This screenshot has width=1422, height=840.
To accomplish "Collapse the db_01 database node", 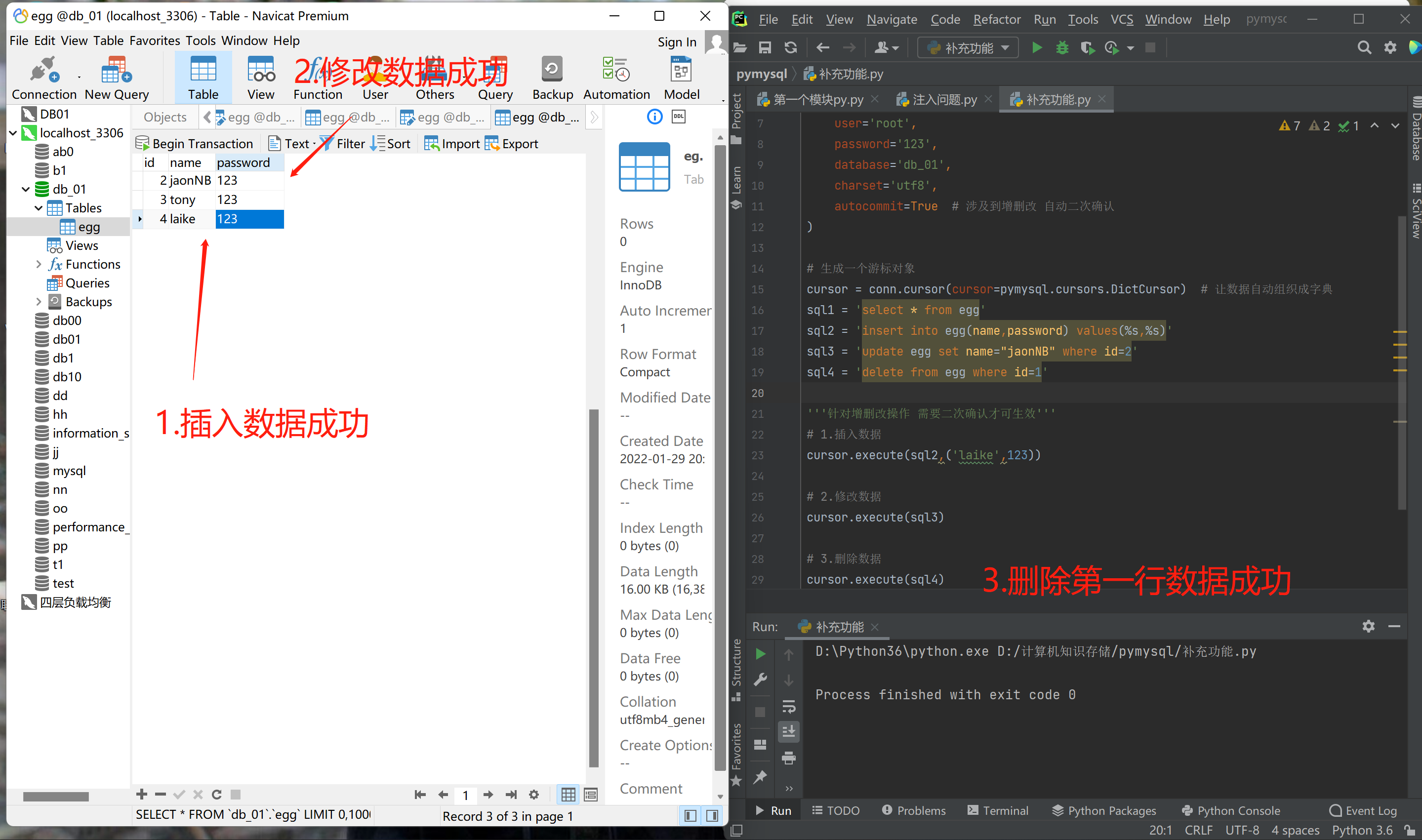I will coord(26,189).
